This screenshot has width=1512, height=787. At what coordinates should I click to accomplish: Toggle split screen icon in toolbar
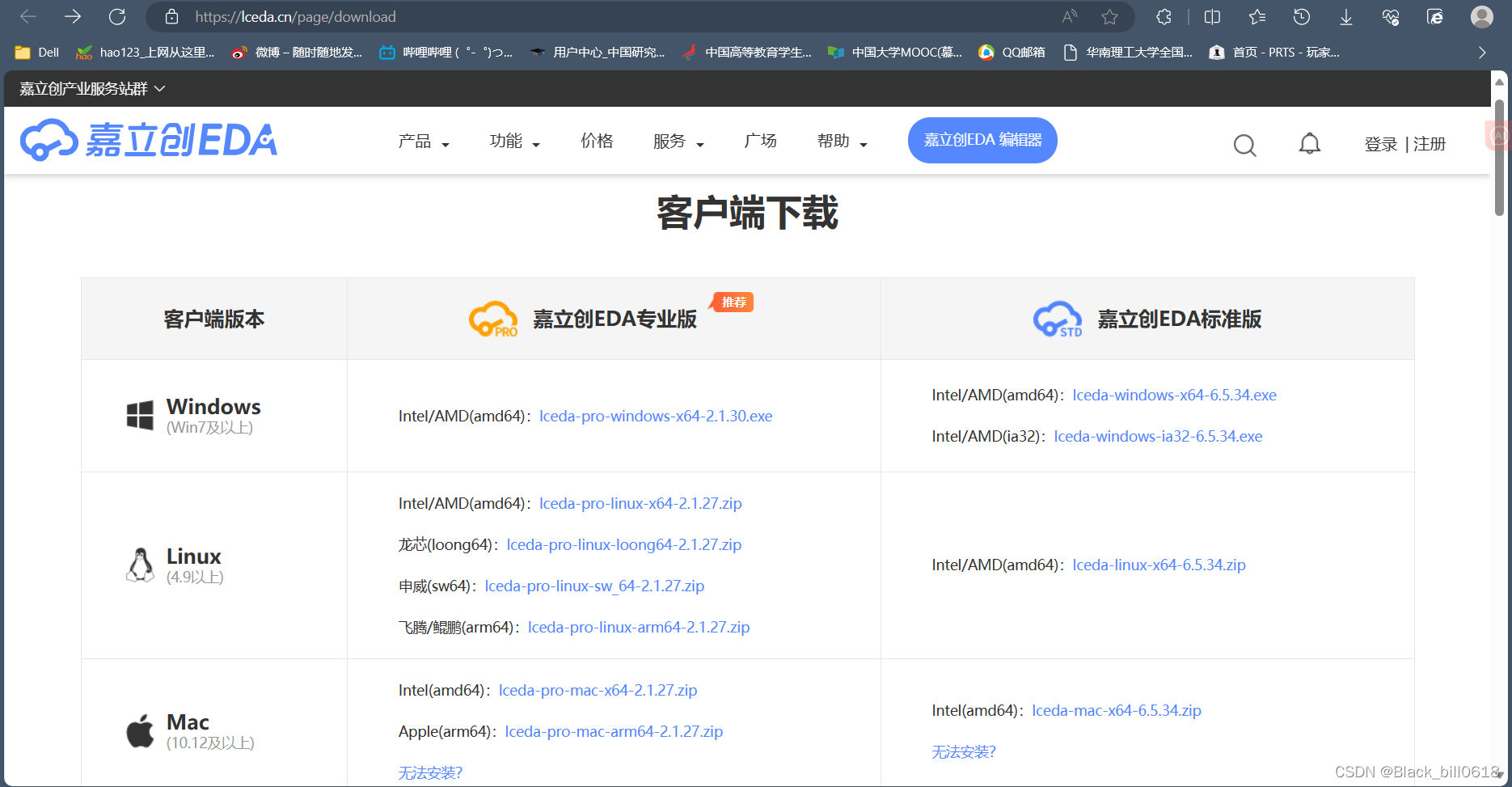(1212, 16)
